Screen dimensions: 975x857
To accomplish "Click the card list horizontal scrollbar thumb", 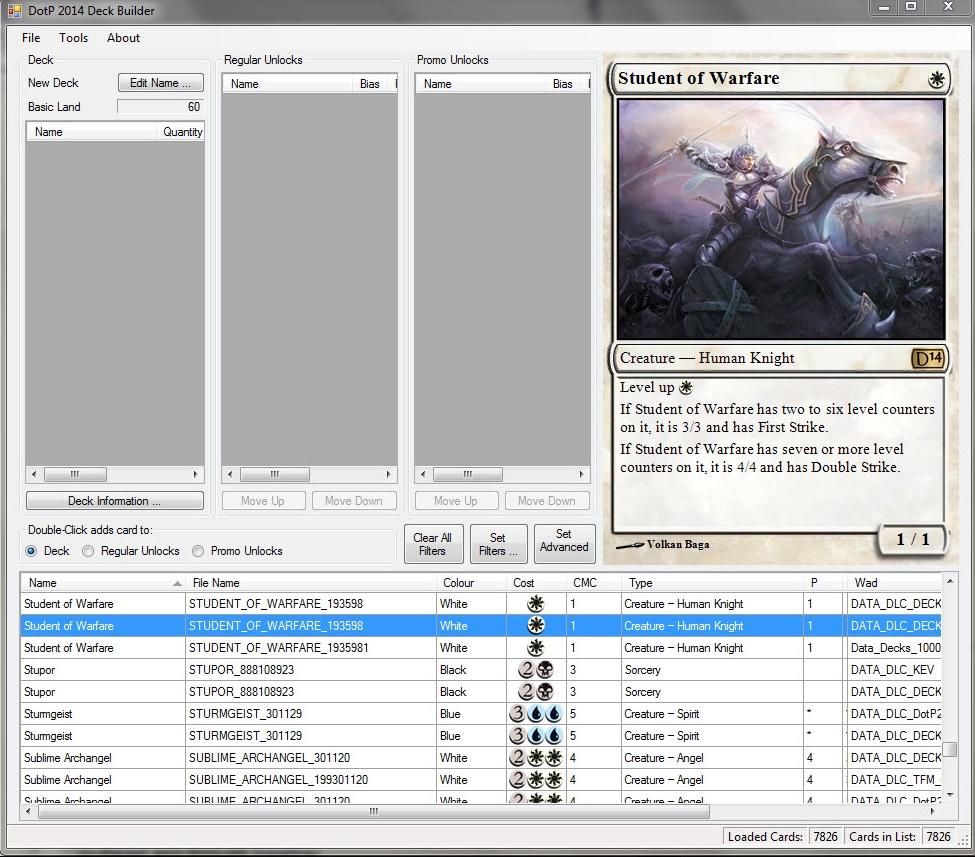I will 374,812.
